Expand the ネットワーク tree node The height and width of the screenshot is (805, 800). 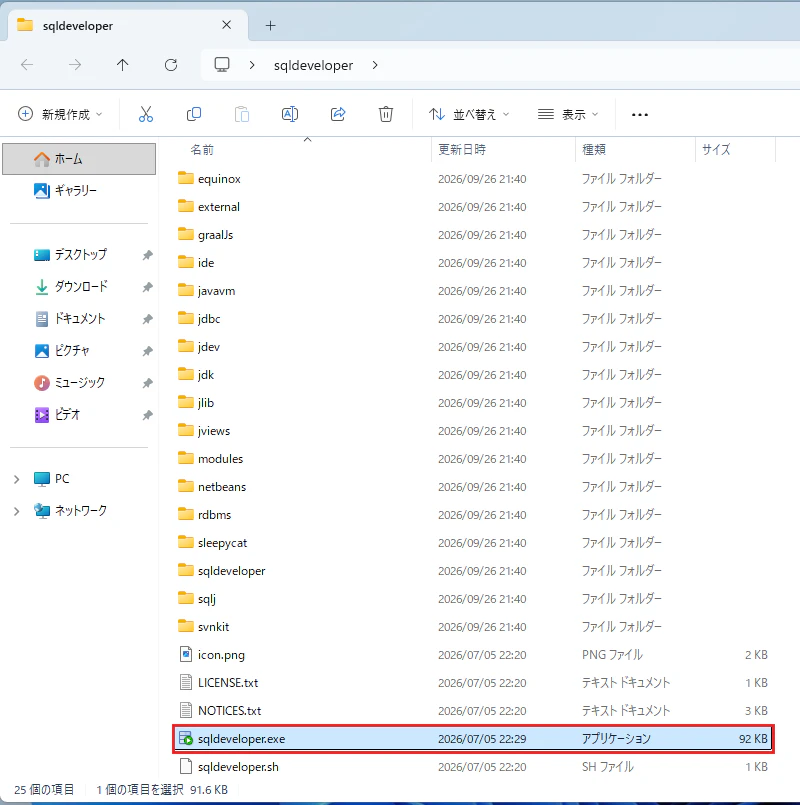16,511
